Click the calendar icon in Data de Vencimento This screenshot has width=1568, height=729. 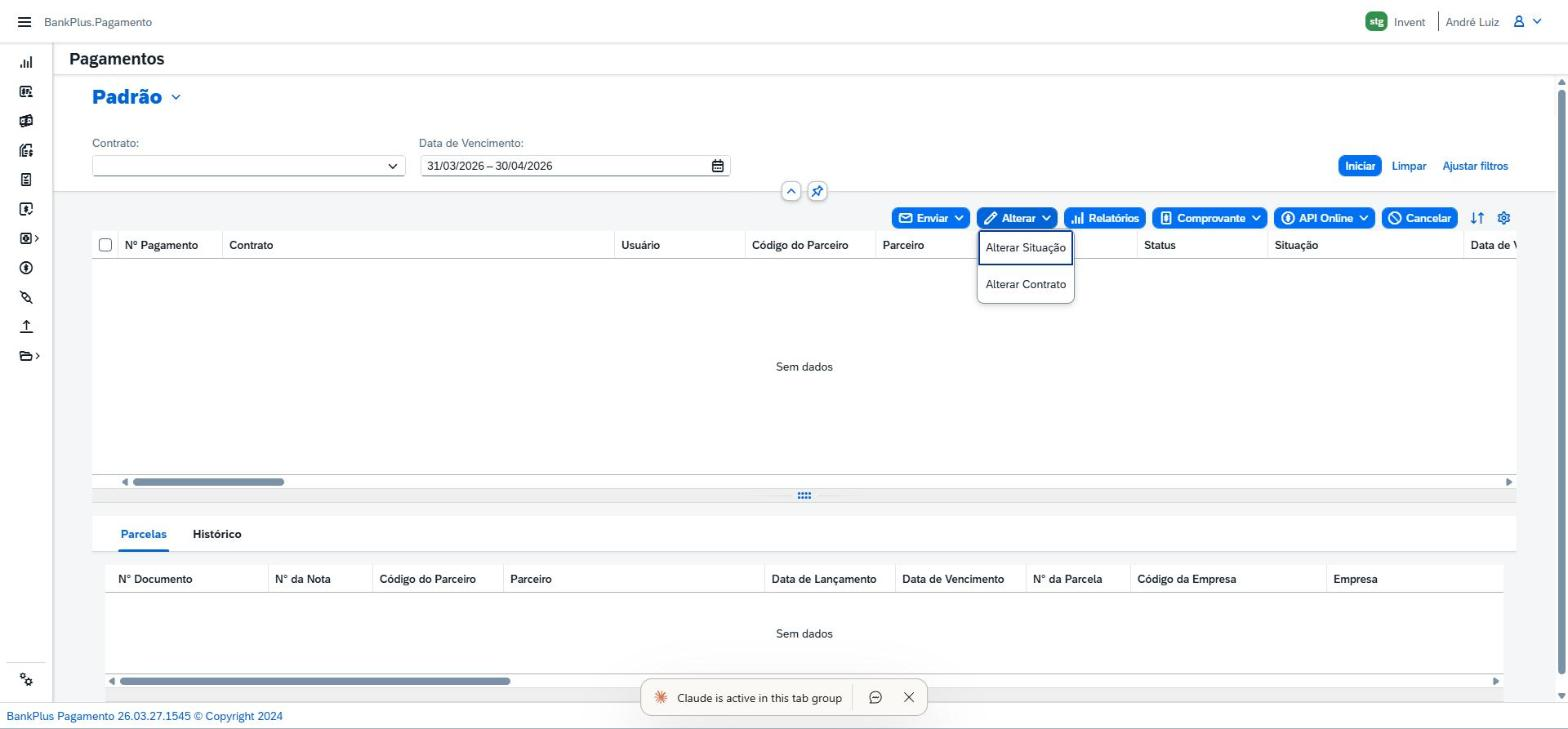717,166
